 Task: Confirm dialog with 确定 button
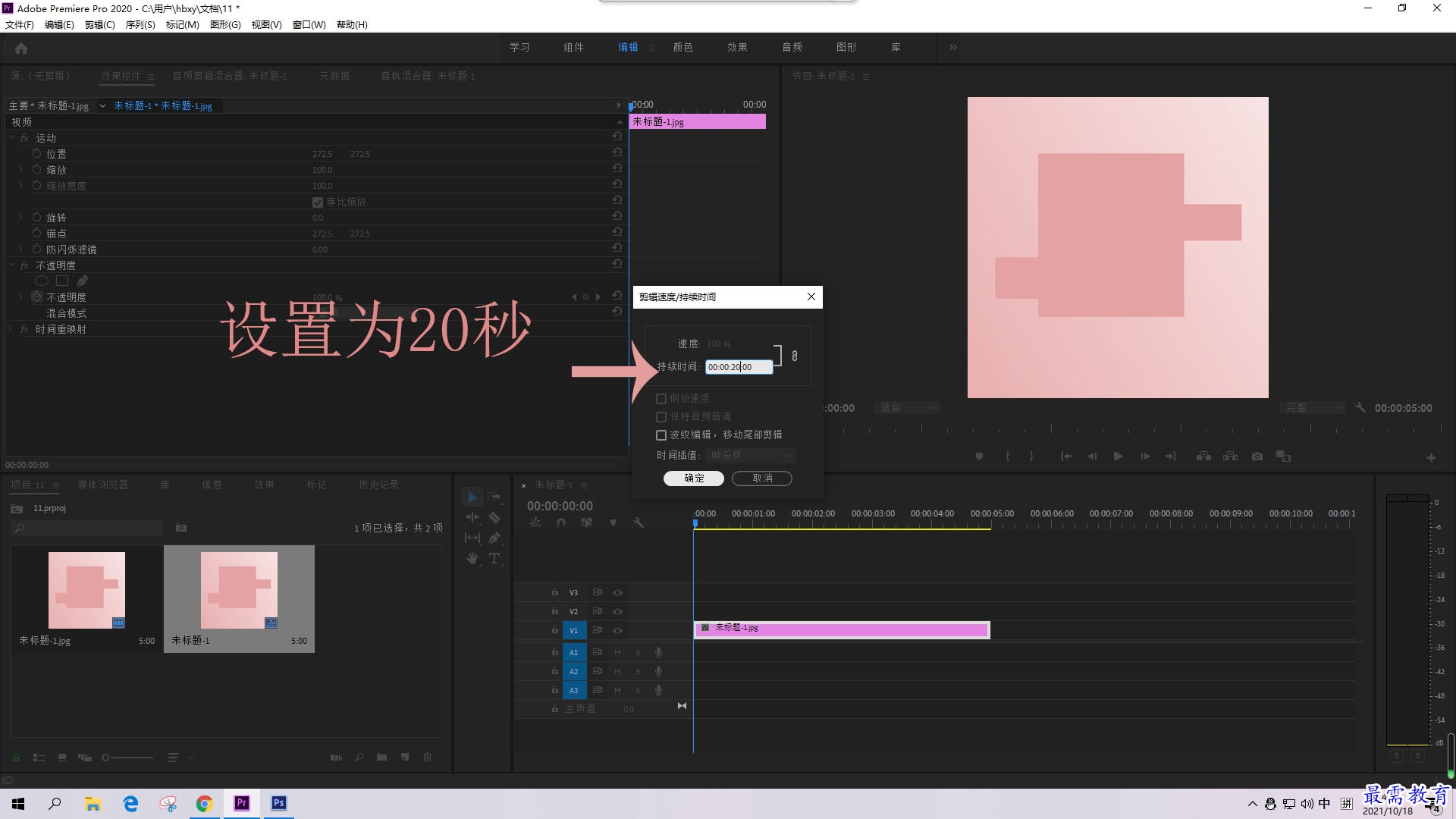694,479
